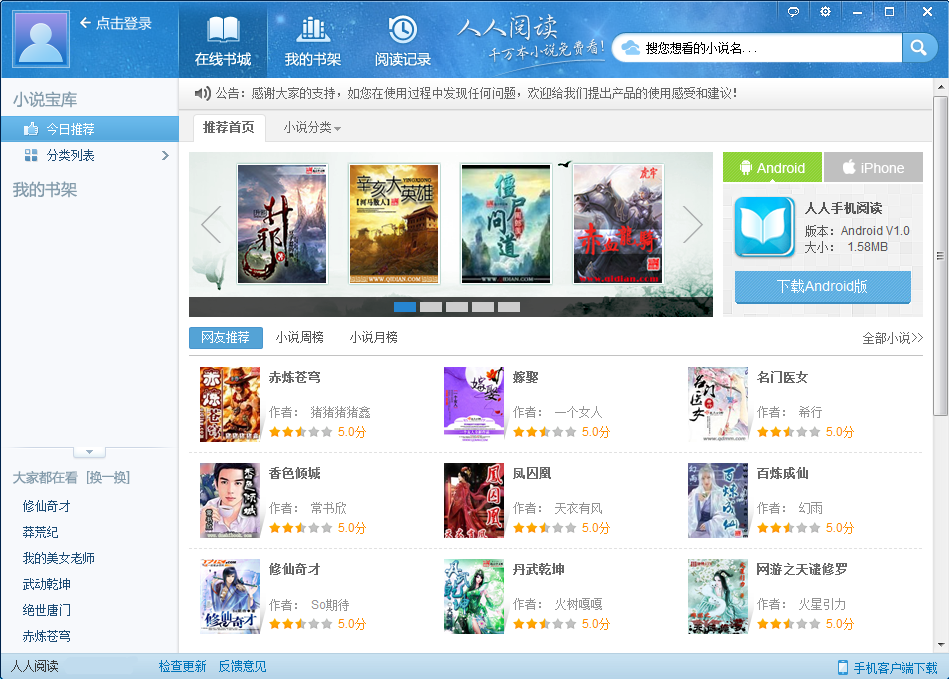This screenshot has height=679, width=949.
Task: Open the 小说分类 dropdown
Action: [x=310, y=128]
